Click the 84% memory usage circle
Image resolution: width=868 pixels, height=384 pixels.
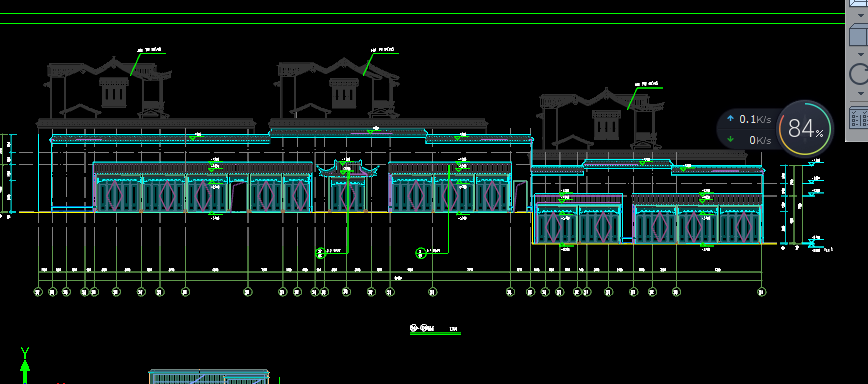[805, 128]
